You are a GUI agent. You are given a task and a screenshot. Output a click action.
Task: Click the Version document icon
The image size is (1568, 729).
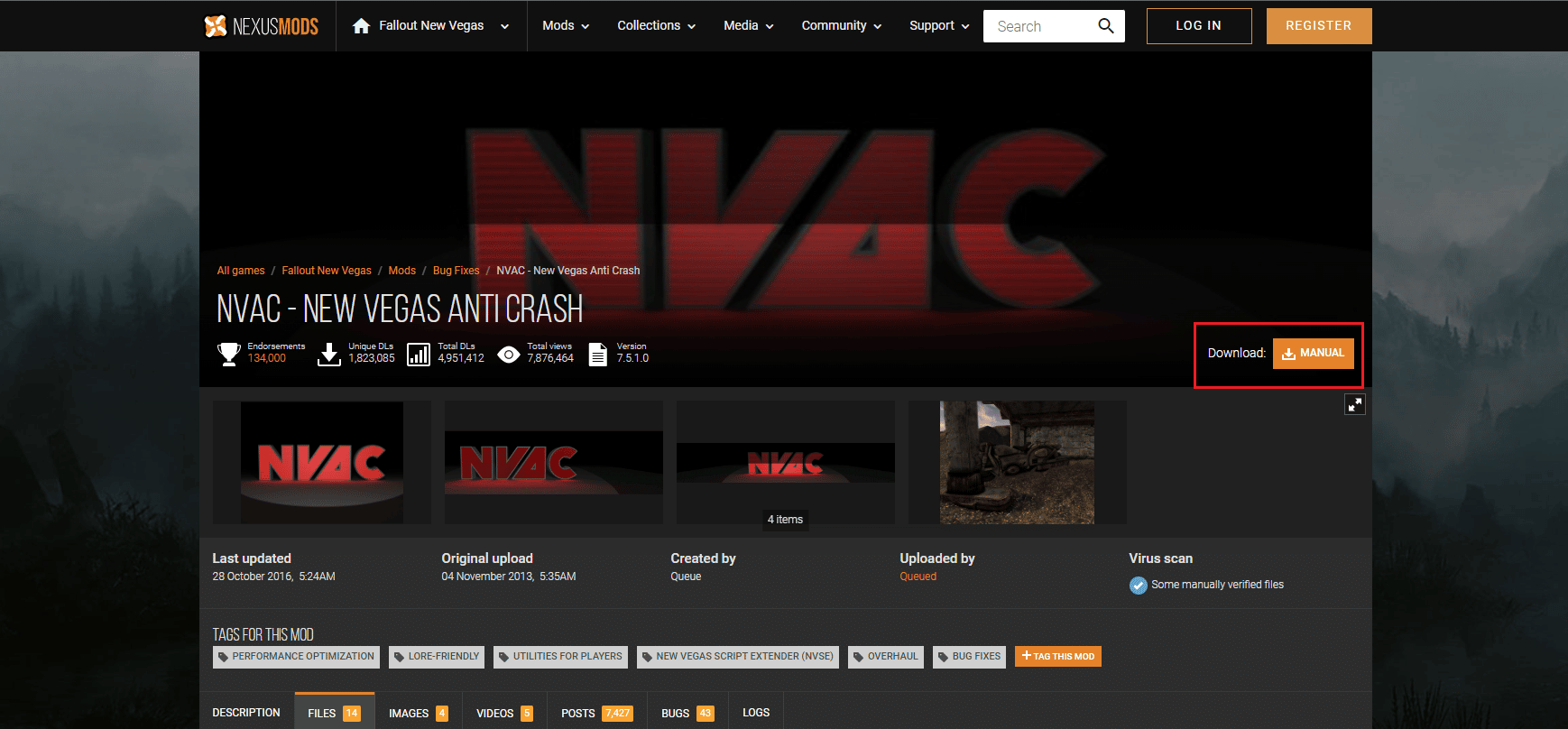(597, 354)
